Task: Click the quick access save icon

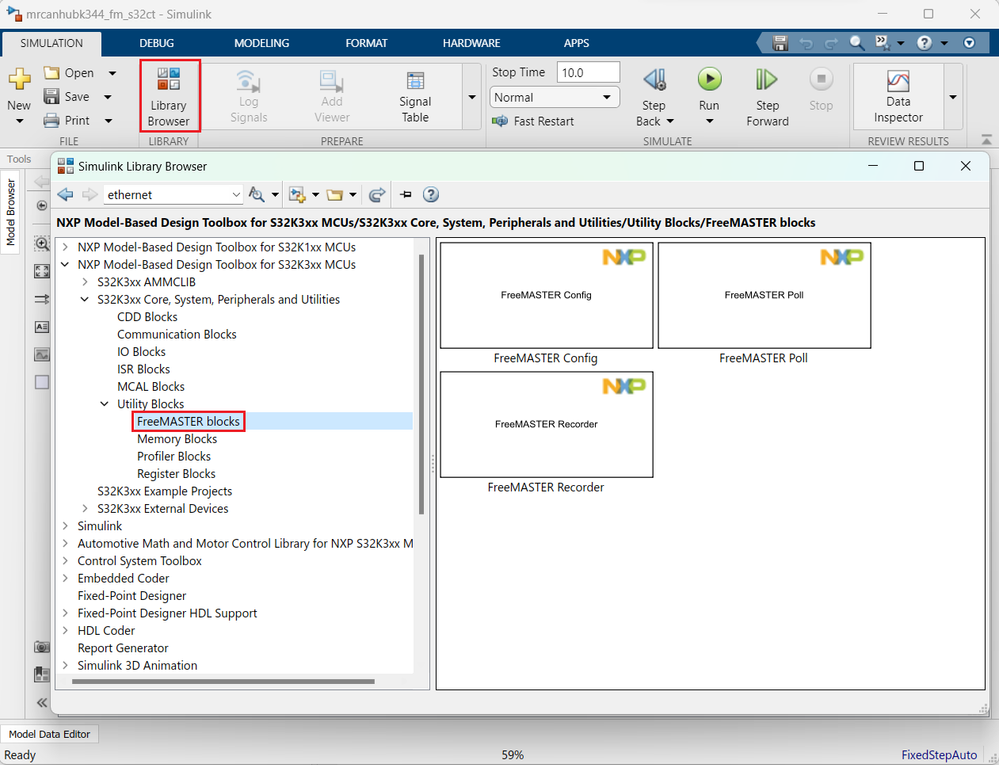Action: (x=780, y=43)
